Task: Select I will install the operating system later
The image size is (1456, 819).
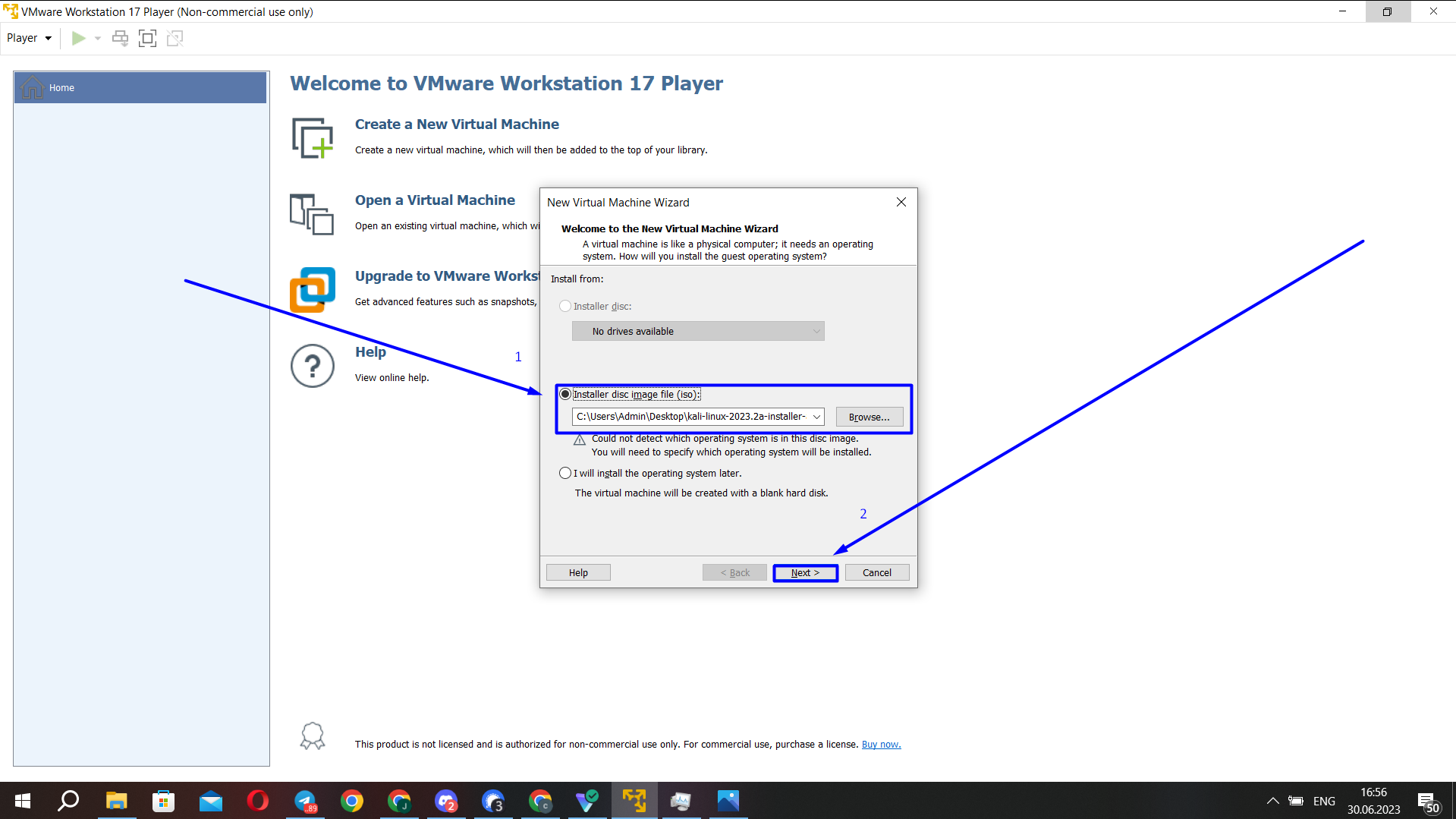Action: 564,473
